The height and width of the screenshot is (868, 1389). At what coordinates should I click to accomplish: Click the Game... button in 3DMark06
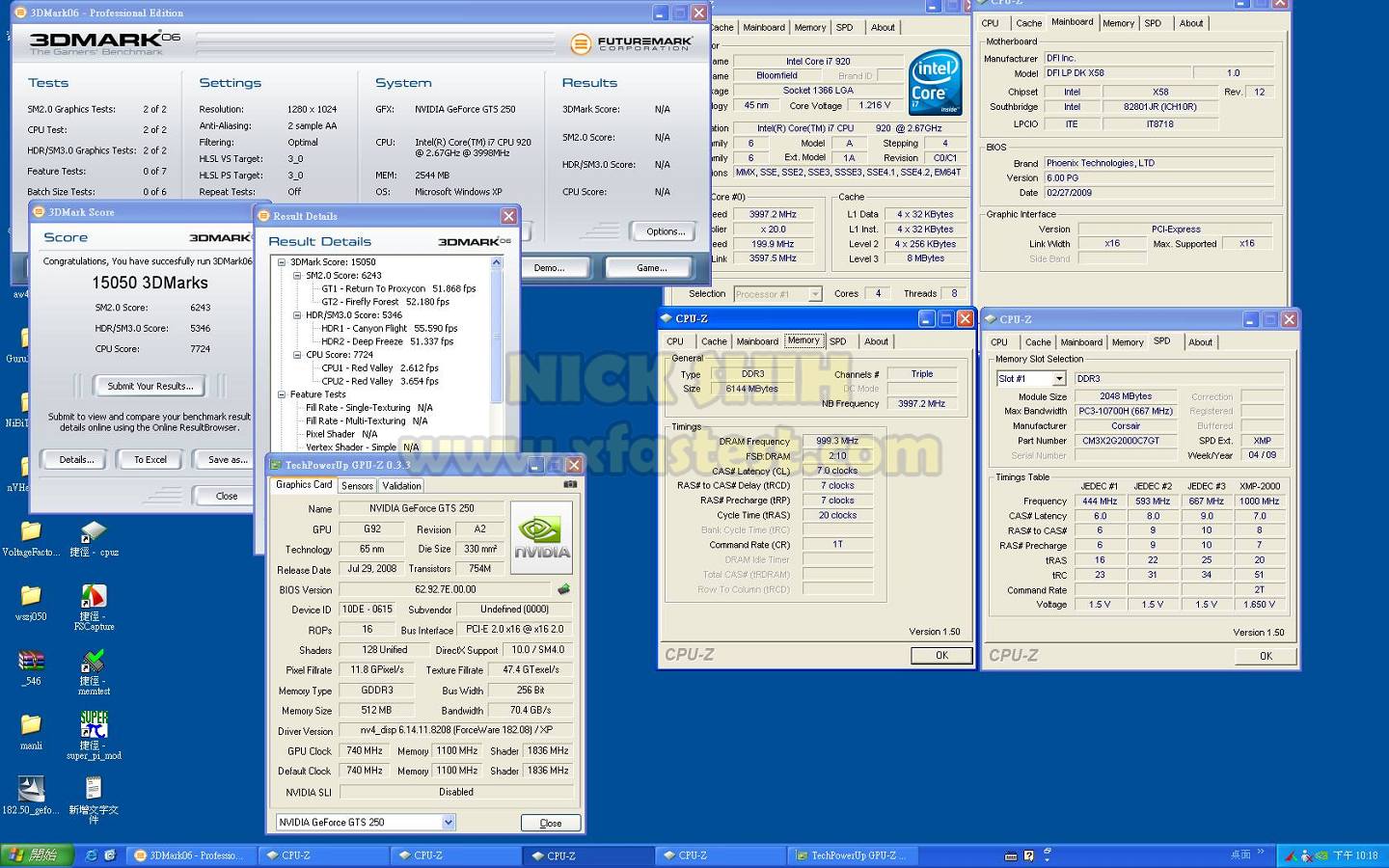651,268
